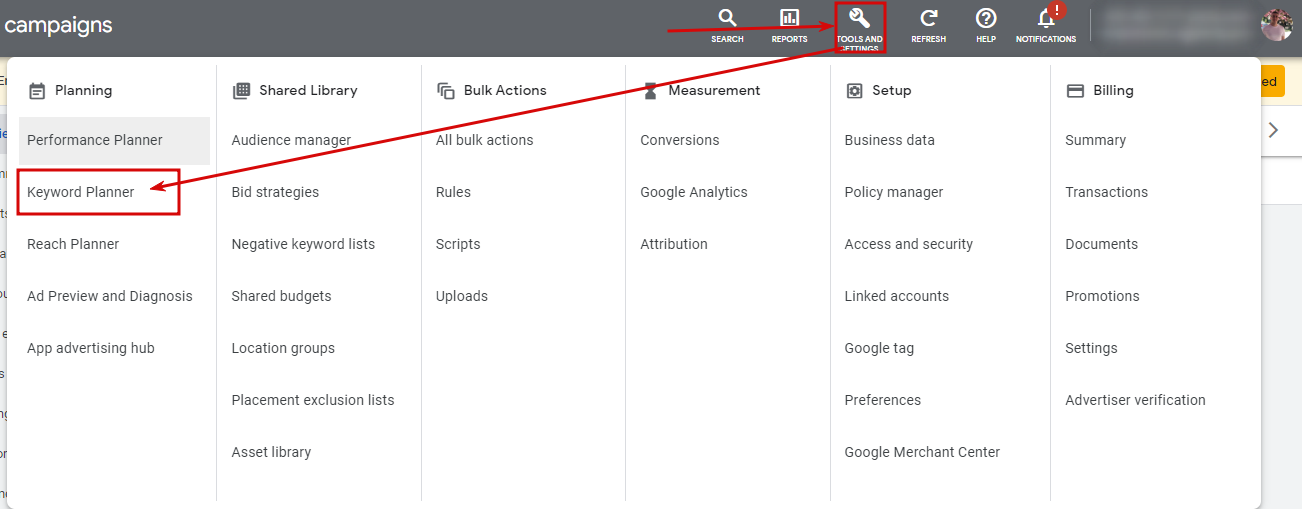Open Performance Planner

[x=115, y=141]
